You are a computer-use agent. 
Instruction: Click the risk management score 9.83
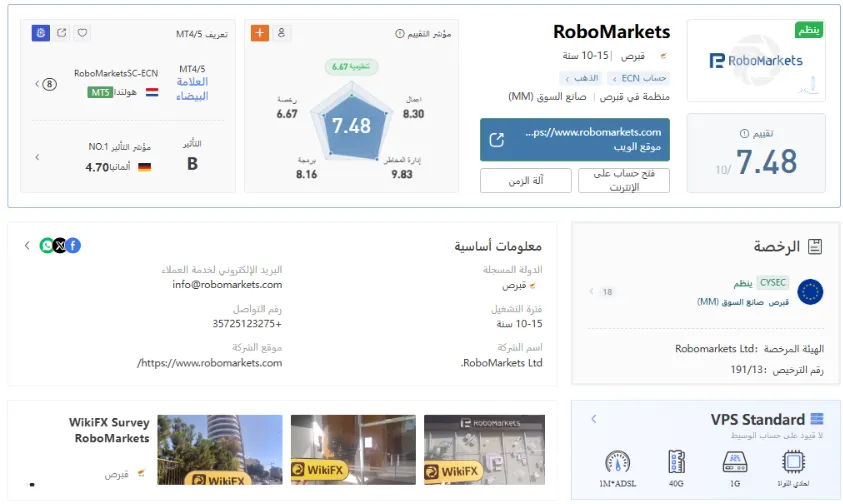pyautogui.click(x=402, y=175)
